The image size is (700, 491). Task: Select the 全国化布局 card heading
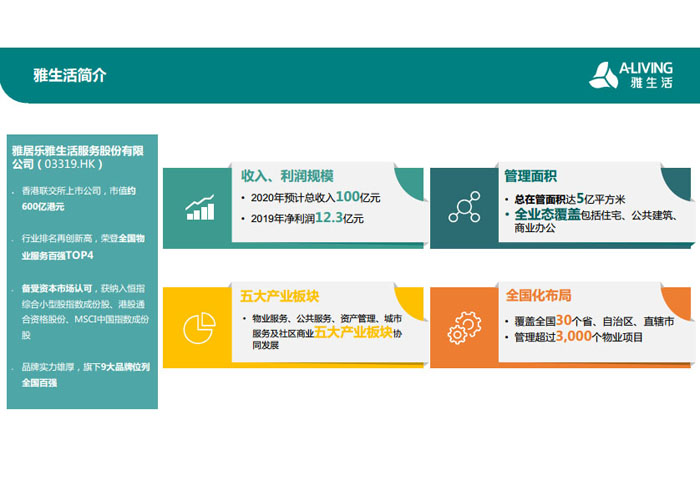point(538,296)
